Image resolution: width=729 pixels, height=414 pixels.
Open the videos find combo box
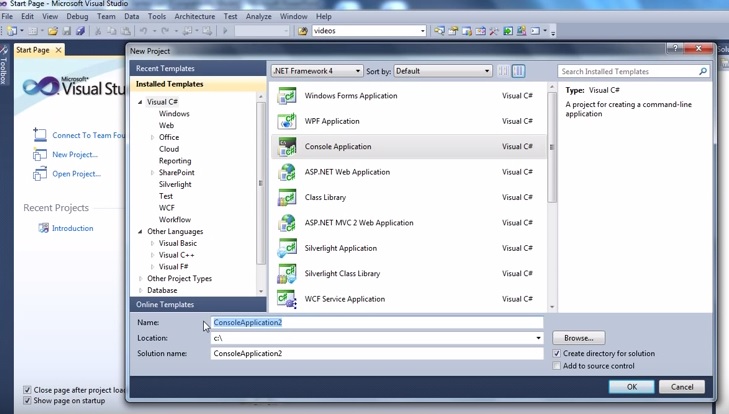(x=369, y=31)
